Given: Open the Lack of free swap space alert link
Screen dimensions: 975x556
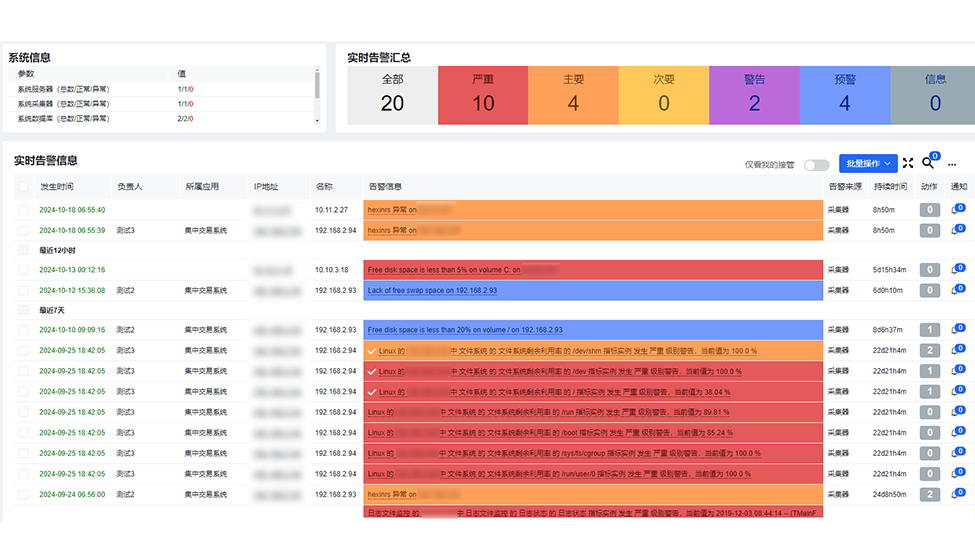Looking at the screenshot, I should (432, 290).
